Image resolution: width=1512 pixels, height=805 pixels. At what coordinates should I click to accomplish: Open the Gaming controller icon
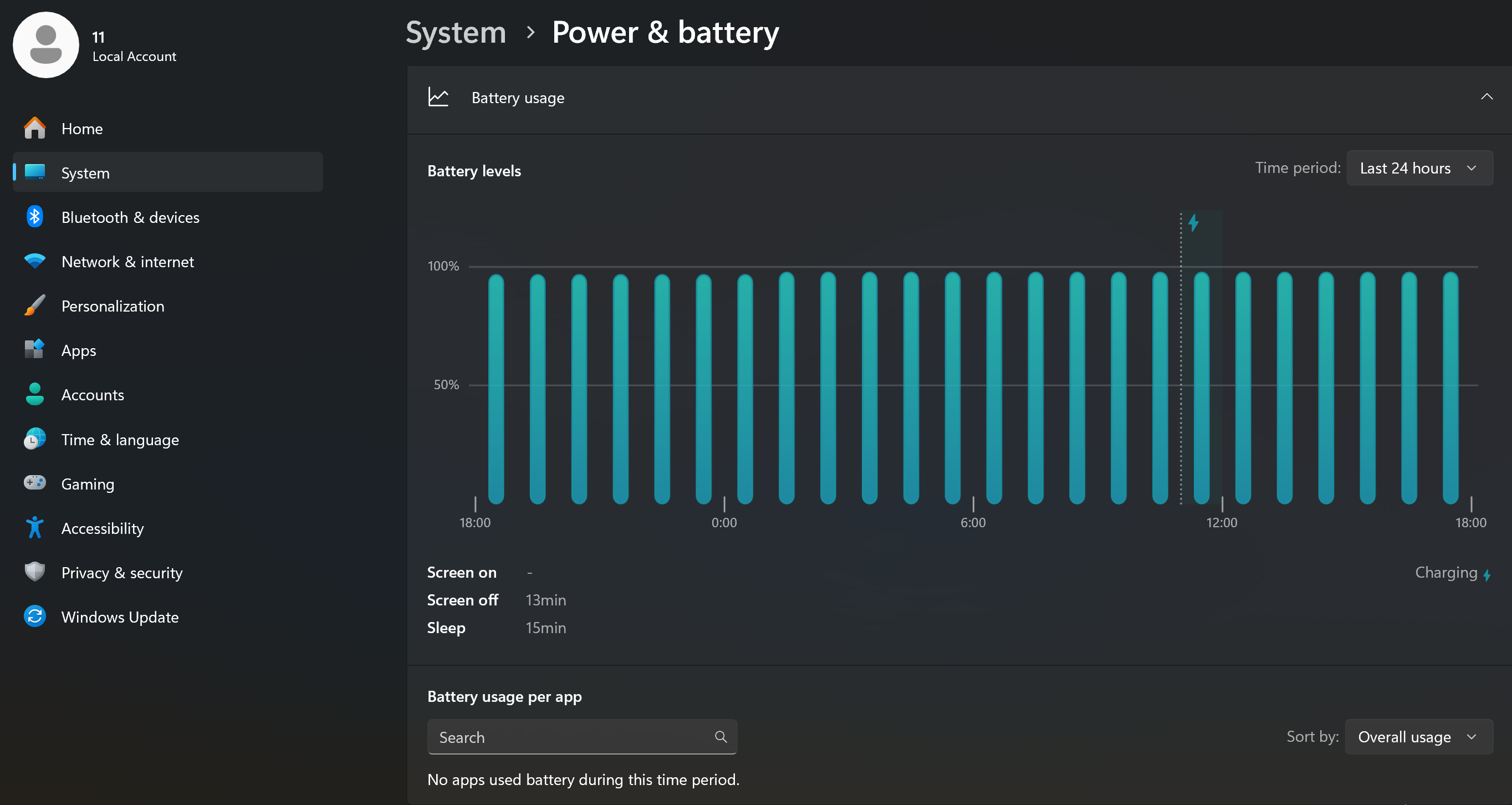tap(34, 483)
